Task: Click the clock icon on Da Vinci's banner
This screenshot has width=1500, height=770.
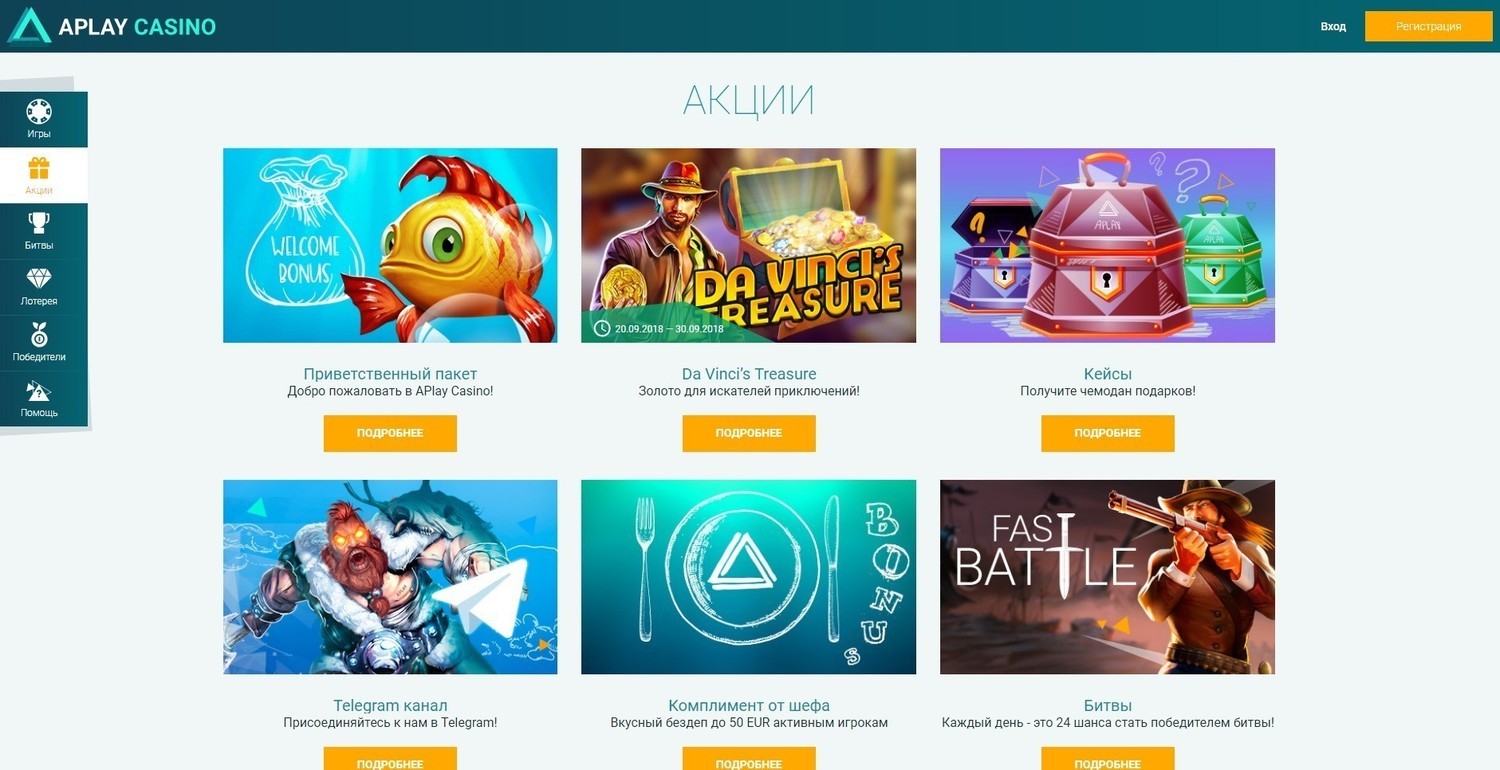Action: 601,328
